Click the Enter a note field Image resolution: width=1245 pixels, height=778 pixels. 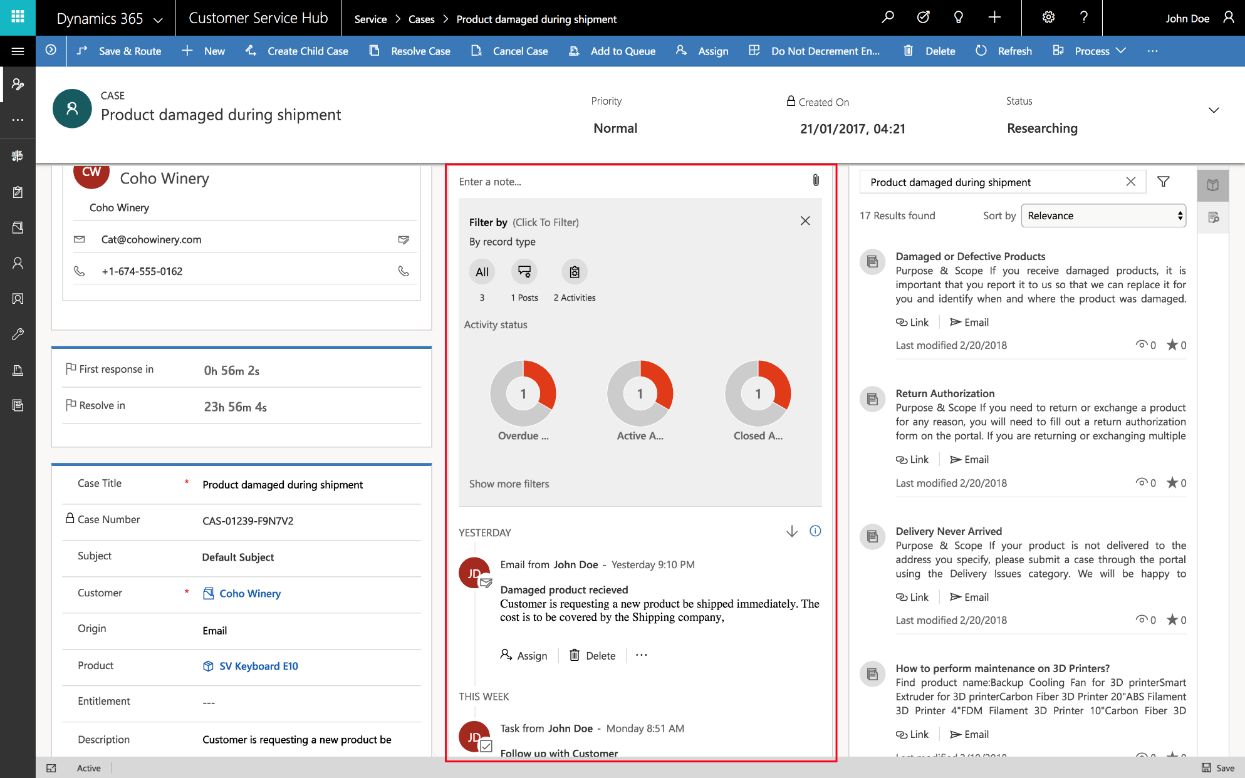coord(630,182)
